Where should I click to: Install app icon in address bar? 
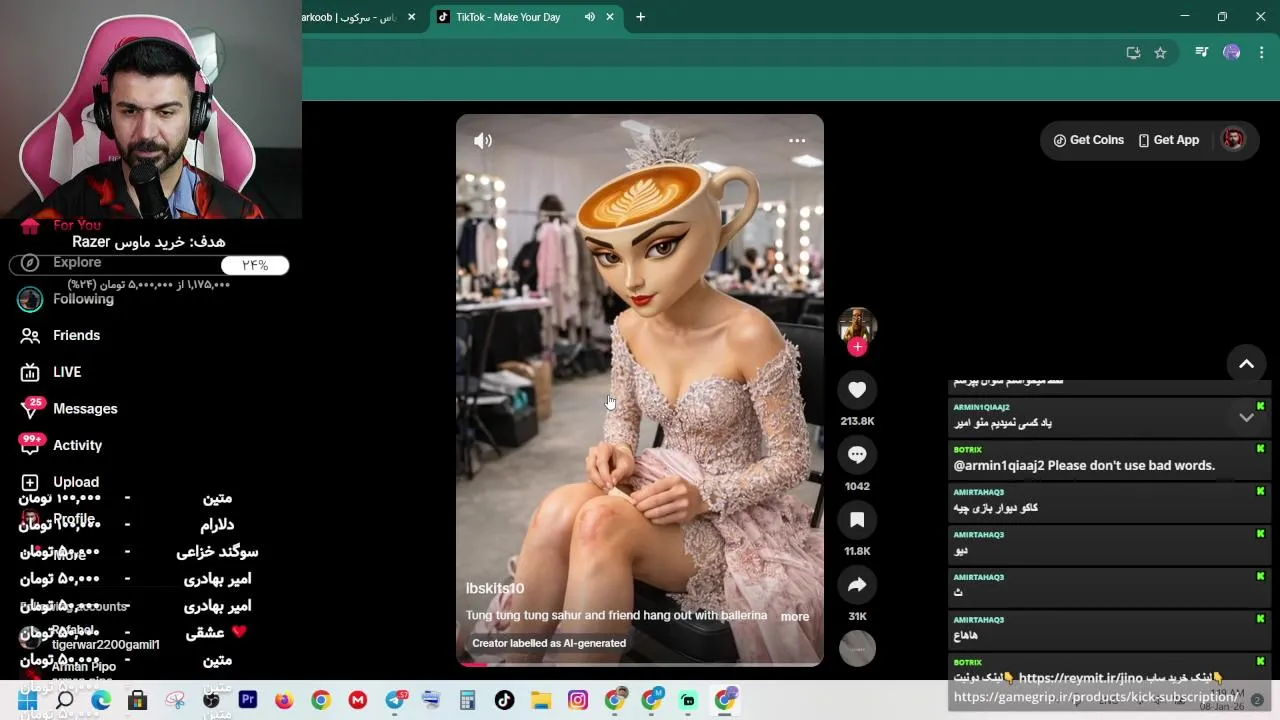pyautogui.click(x=1133, y=53)
